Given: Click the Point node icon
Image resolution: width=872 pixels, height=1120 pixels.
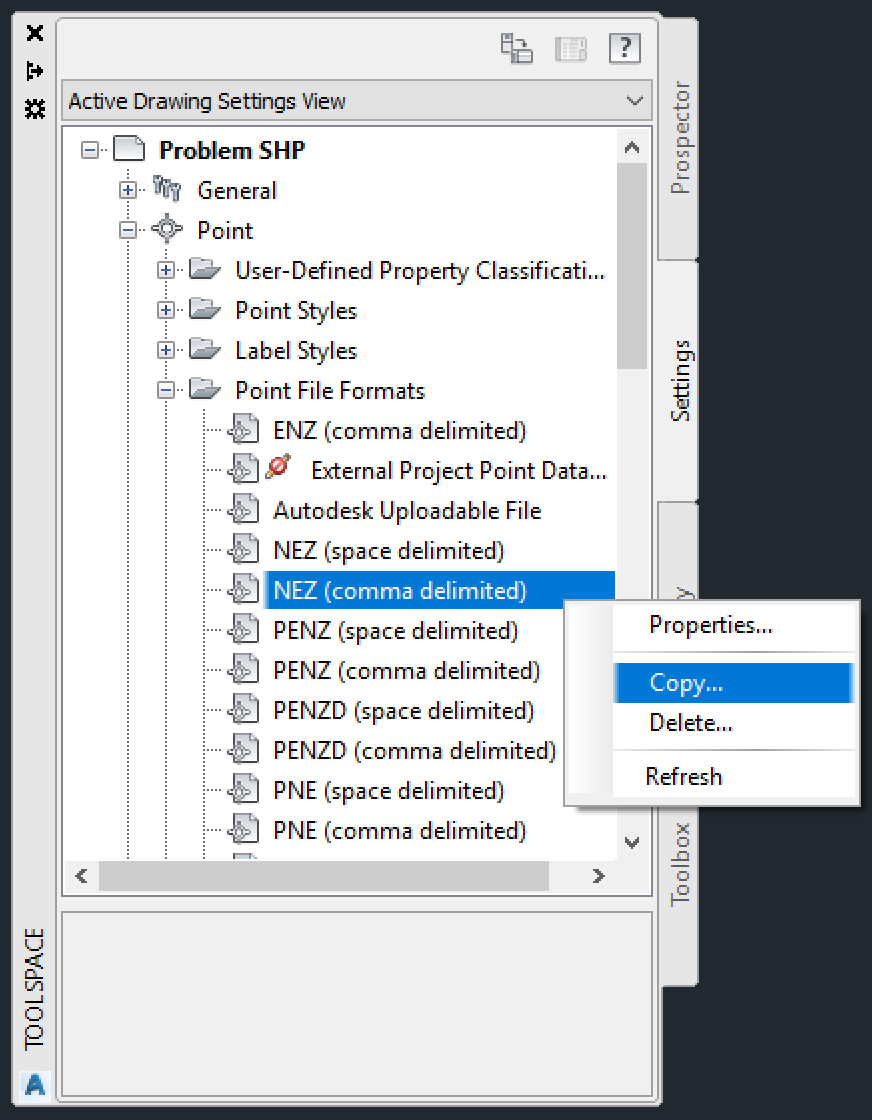Looking at the screenshot, I should 167,231.
